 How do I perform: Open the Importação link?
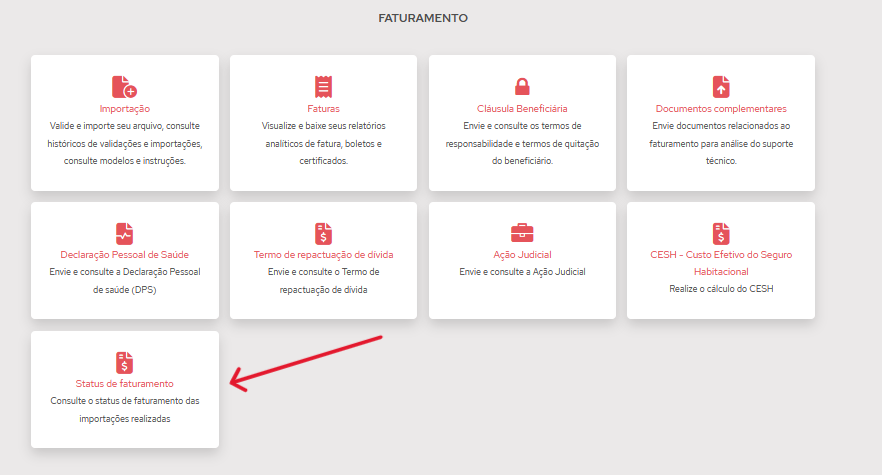(124, 109)
